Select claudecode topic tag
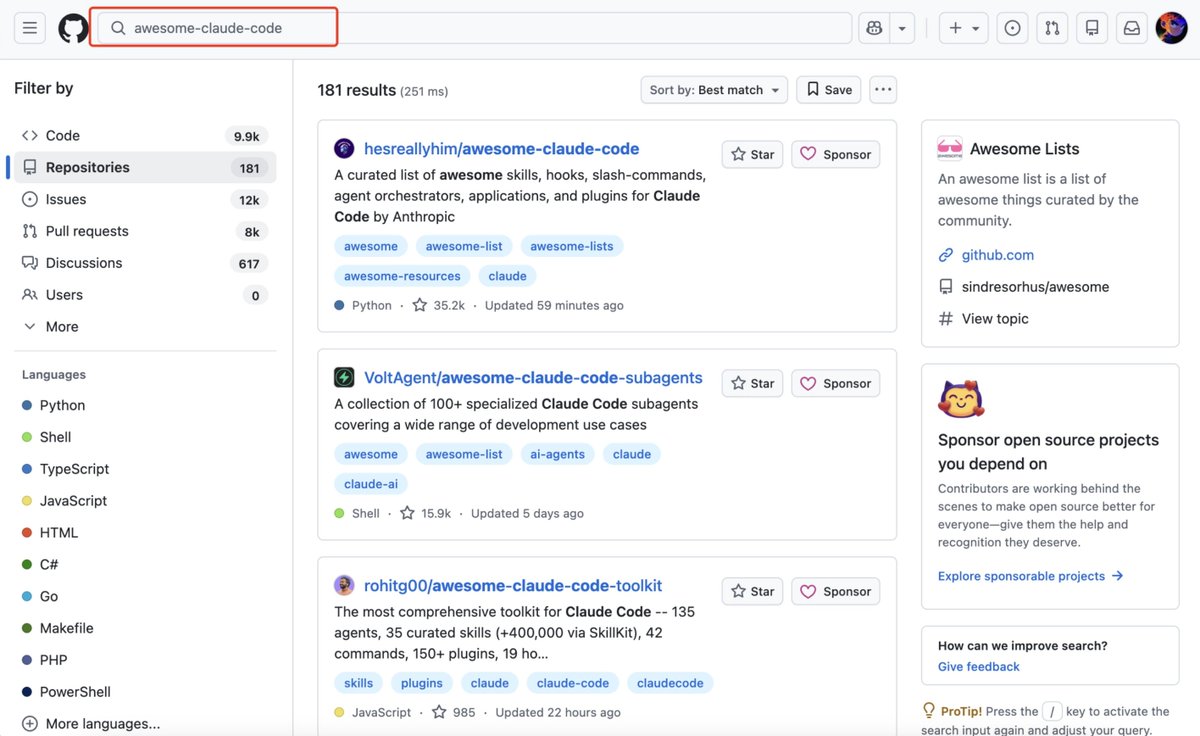 point(670,683)
